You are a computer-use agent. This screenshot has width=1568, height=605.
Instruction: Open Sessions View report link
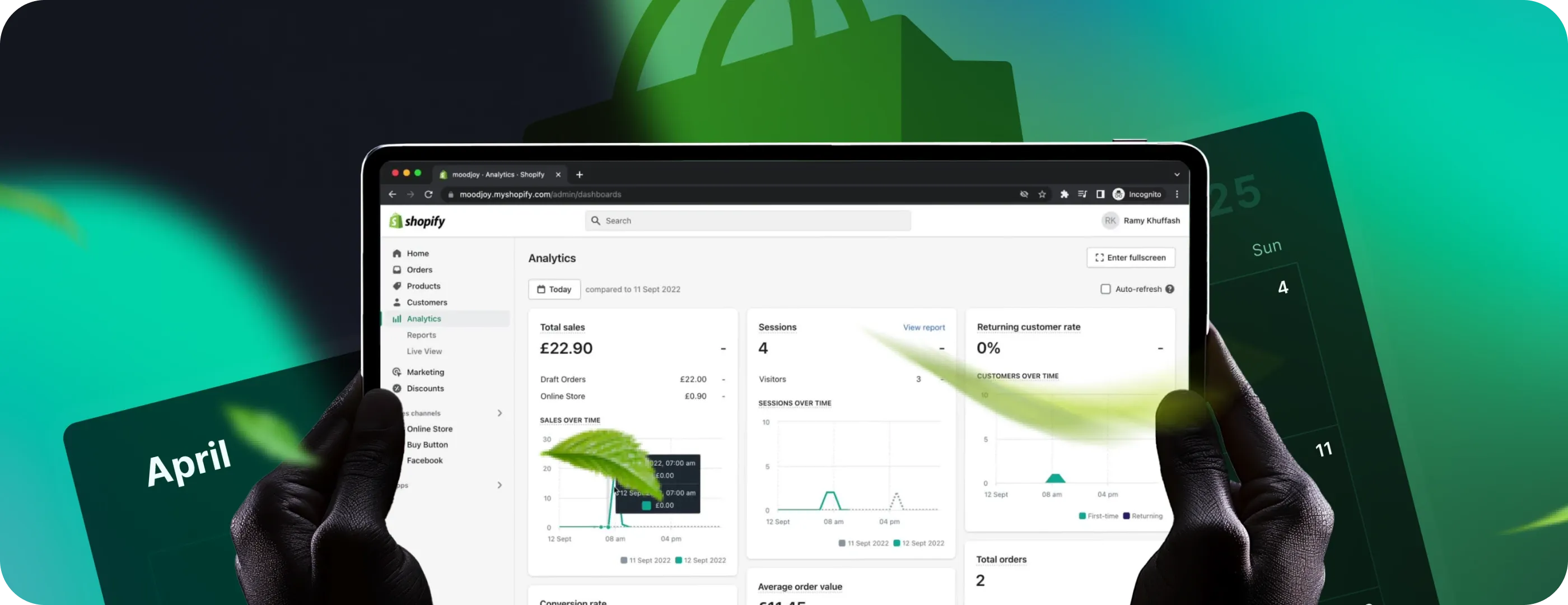pyautogui.click(x=923, y=328)
